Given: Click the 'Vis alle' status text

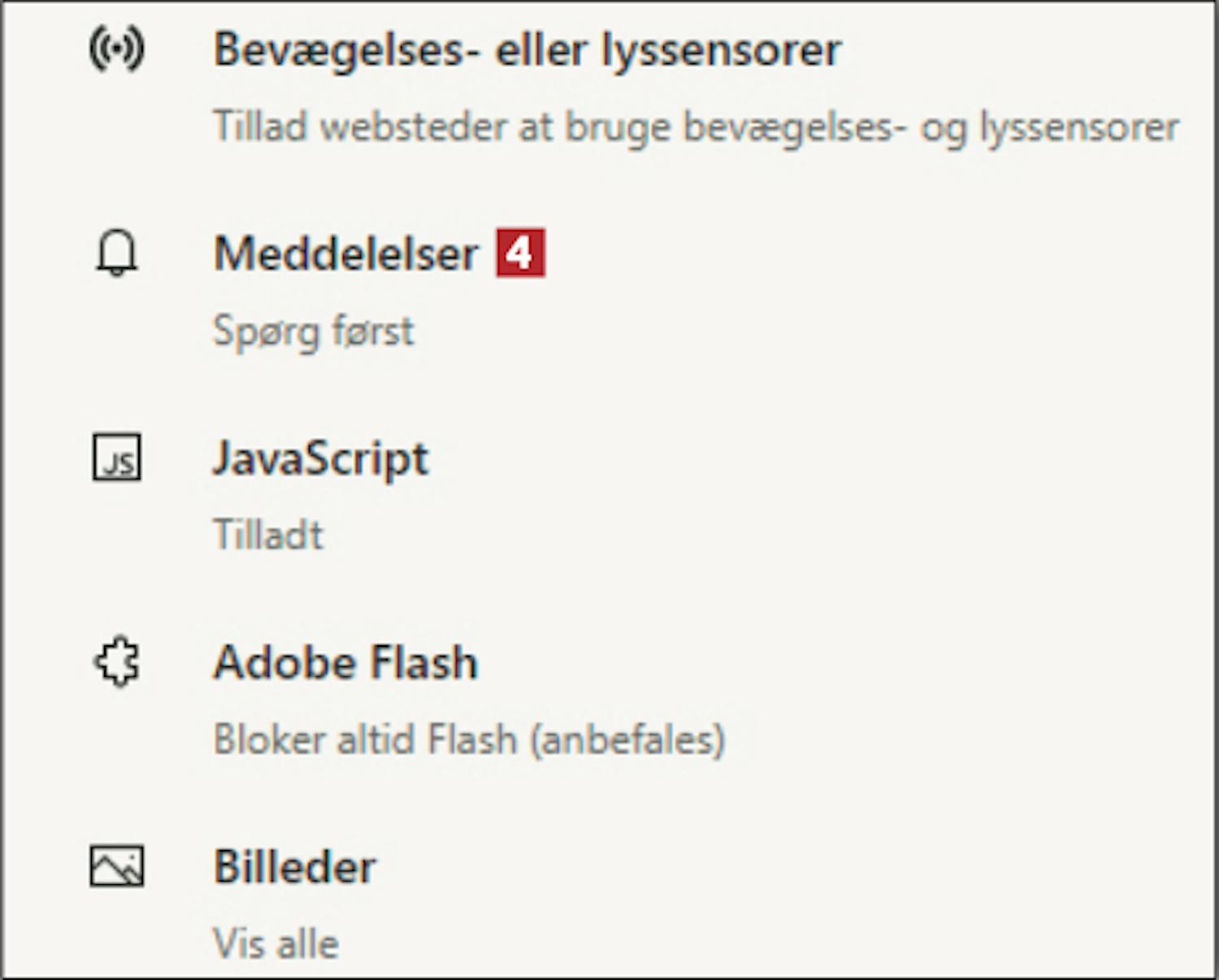Looking at the screenshot, I should pyautogui.click(x=276, y=943).
